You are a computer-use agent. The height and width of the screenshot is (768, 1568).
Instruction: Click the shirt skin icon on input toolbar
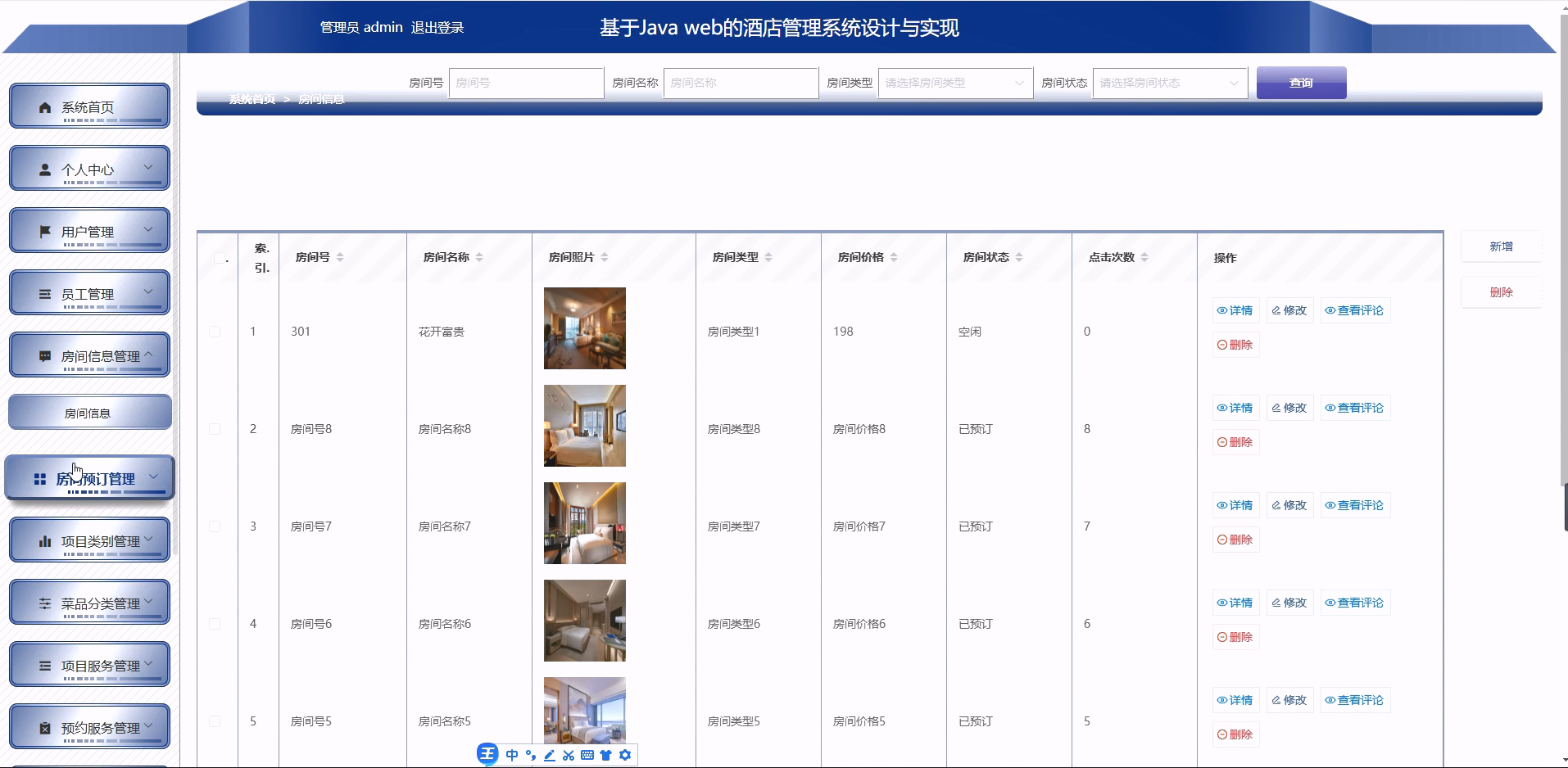(605, 755)
